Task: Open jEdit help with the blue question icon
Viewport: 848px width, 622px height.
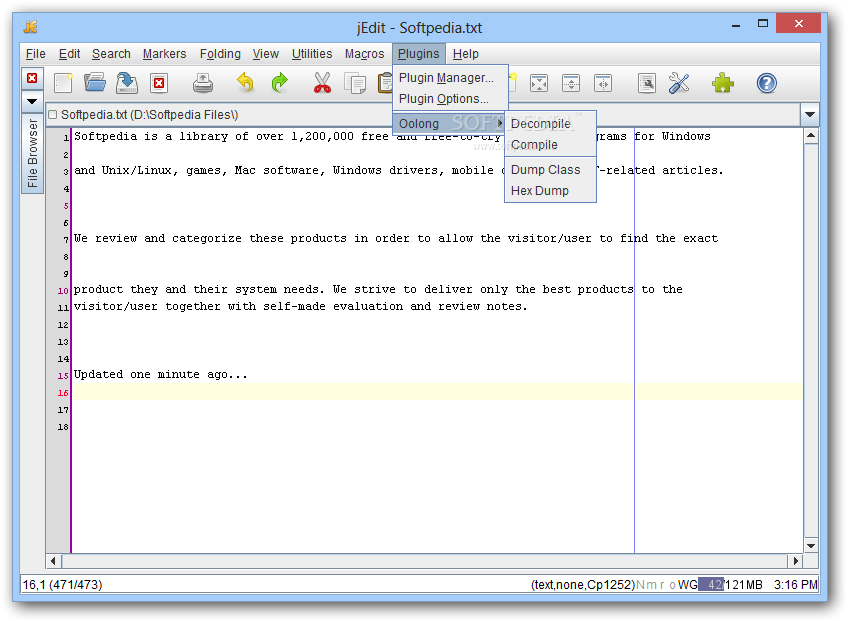Action: click(766, 83)
